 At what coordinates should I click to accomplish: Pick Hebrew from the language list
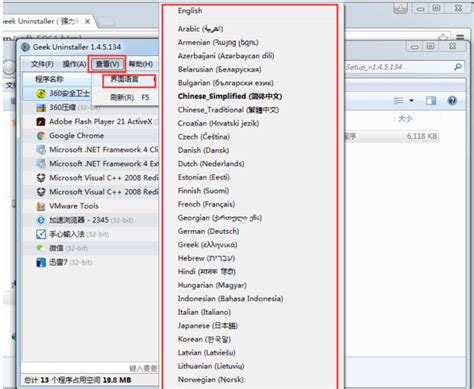click(206, 258)
